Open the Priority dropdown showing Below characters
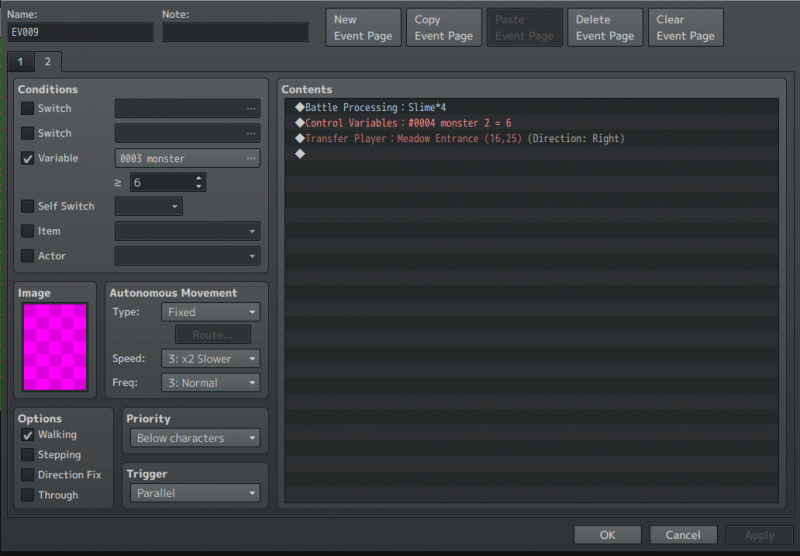Image resolution: width=800 pixels, height=556 pixels. pyautogui.click(x=195, y=438)
